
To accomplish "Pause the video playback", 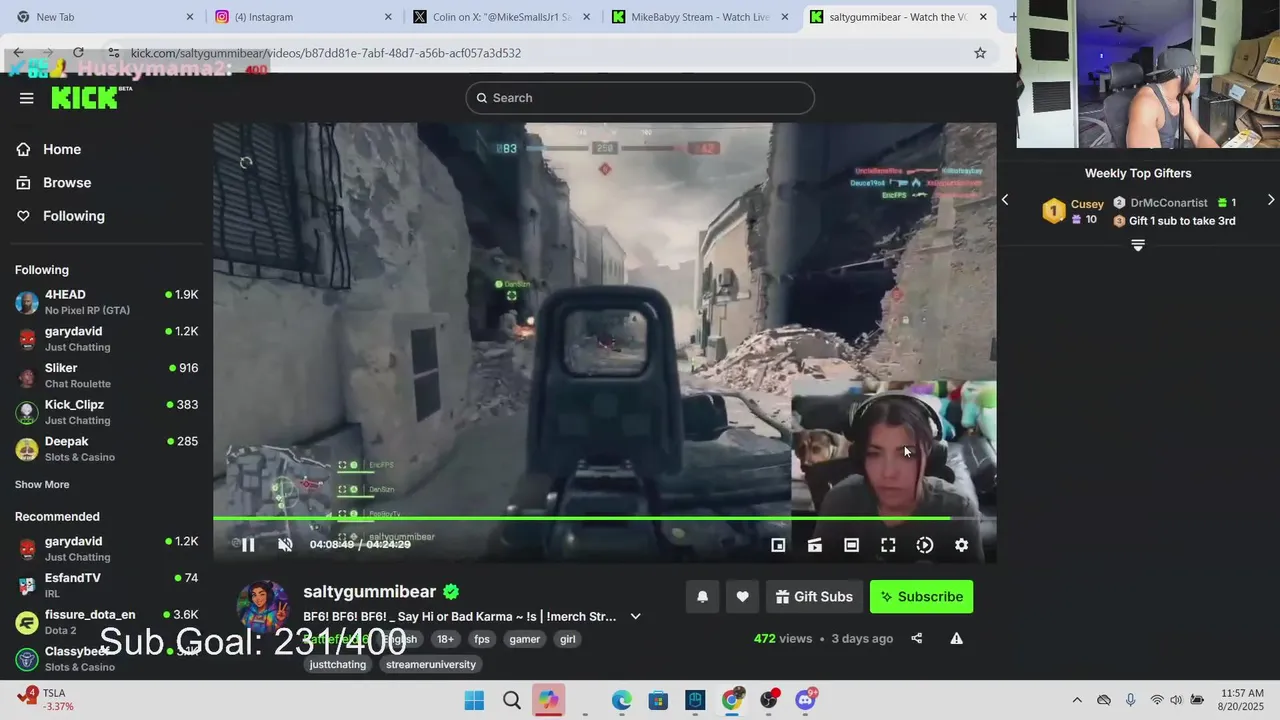I will [x=248, y=545].
